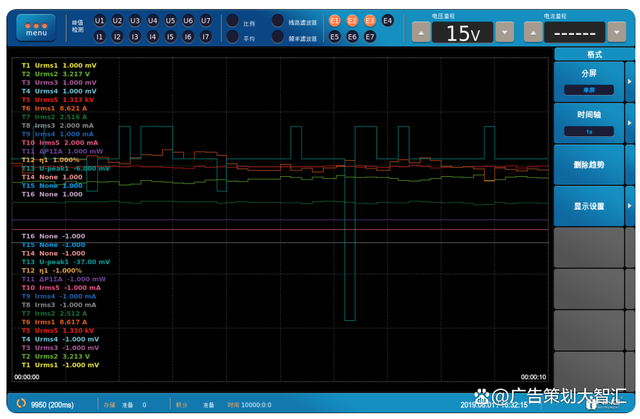This screenshot has width=640, height=419.
Task: Toggle peak detection for channel U7
Action: [206, 21]
